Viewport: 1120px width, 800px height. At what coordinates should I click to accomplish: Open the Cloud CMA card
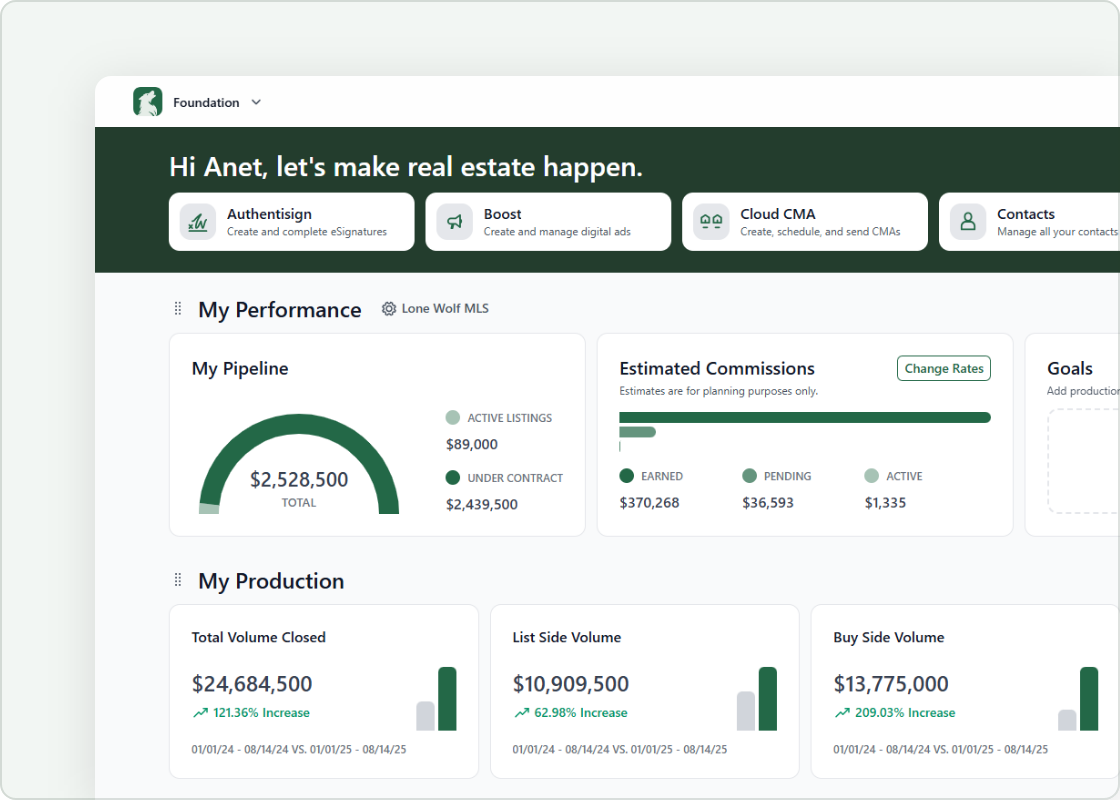click(x=804, y=222)
